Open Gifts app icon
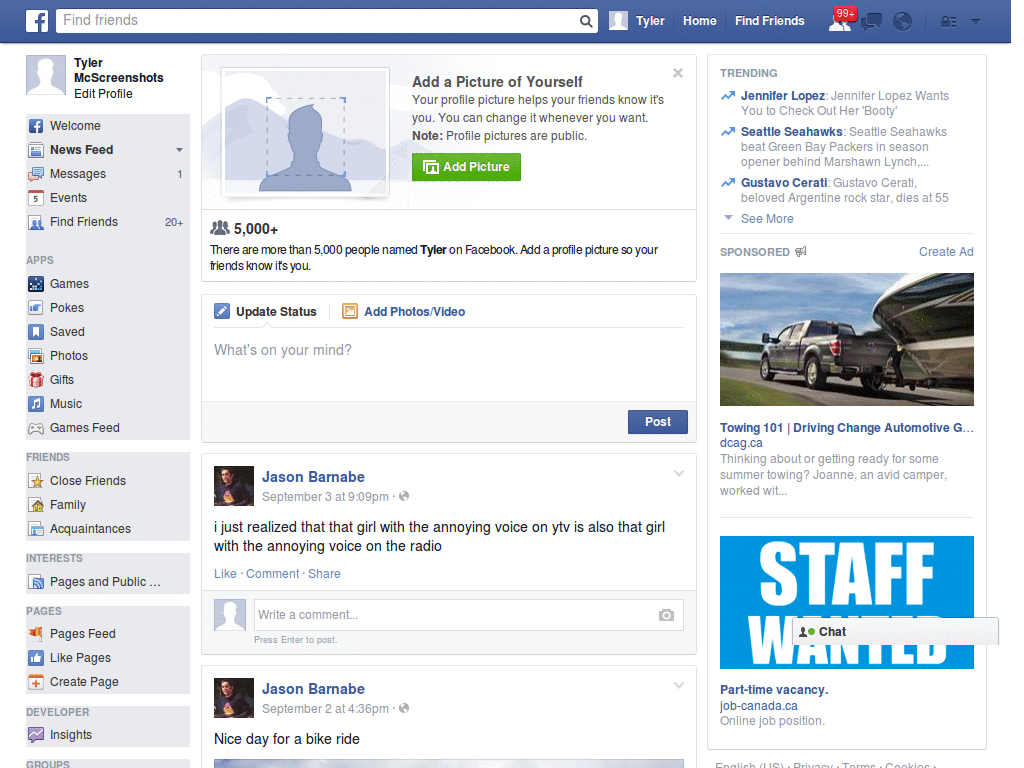Image resolution: width=1024 pixels, height=768 pixels. point(36,380)
